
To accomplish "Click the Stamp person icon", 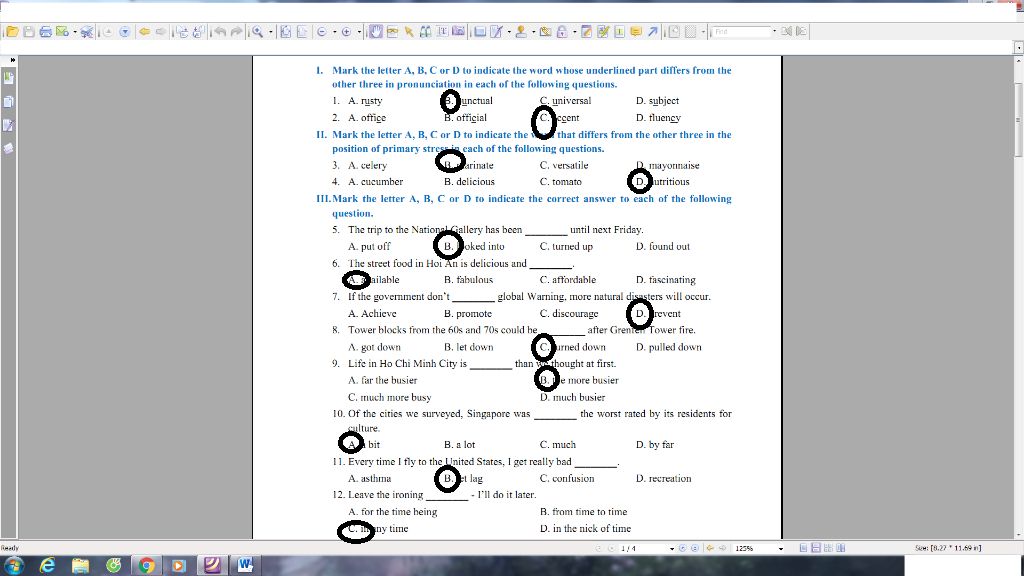I will [521, 31].
